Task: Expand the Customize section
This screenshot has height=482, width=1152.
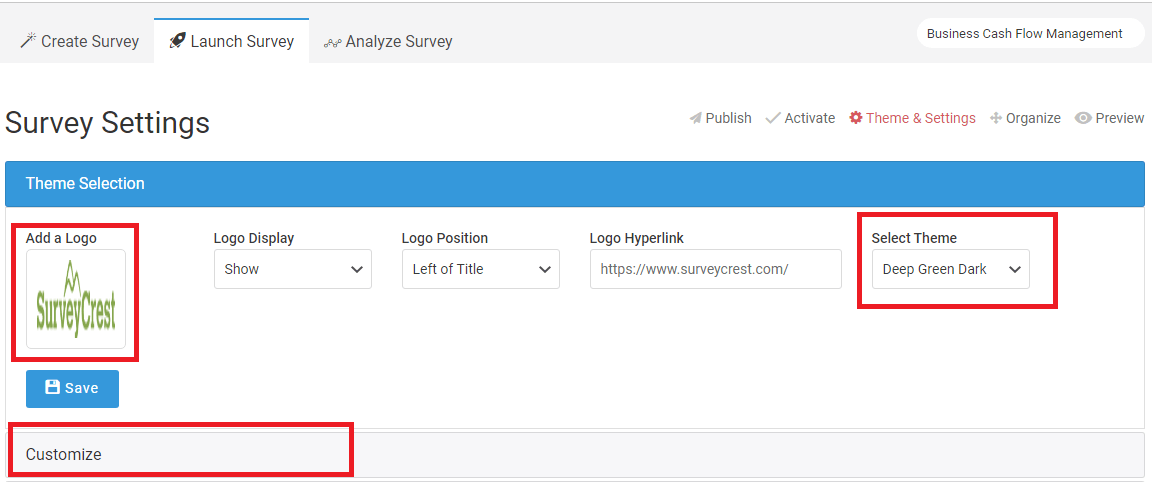Action: tap(575, 455)
